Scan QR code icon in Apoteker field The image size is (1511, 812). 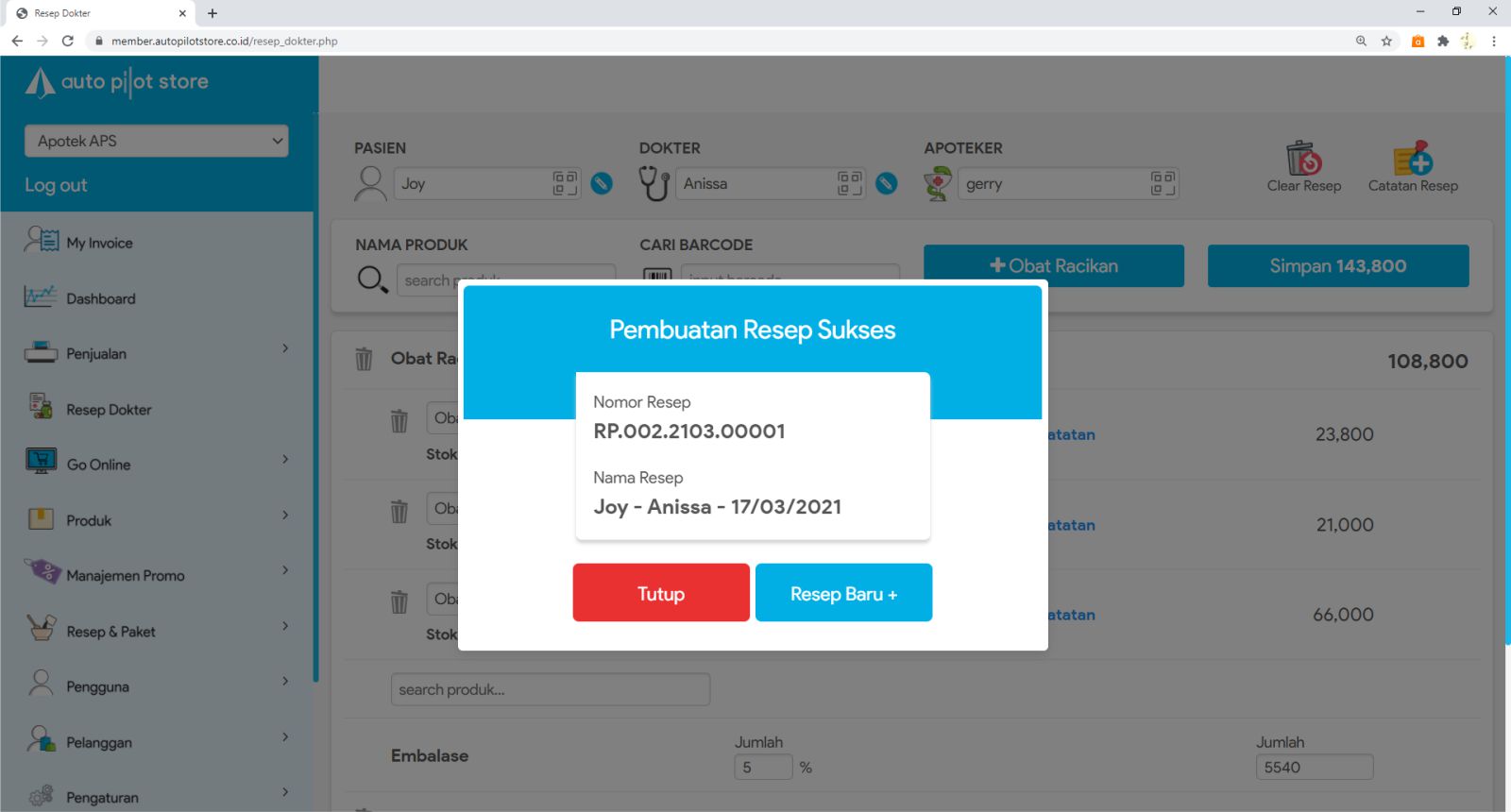[1163, 183]
